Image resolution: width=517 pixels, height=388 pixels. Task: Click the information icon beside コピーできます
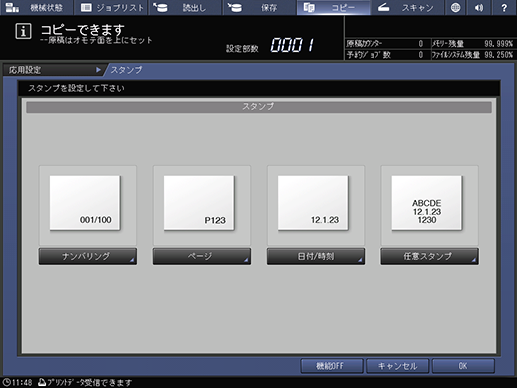(x=23, y=31)
